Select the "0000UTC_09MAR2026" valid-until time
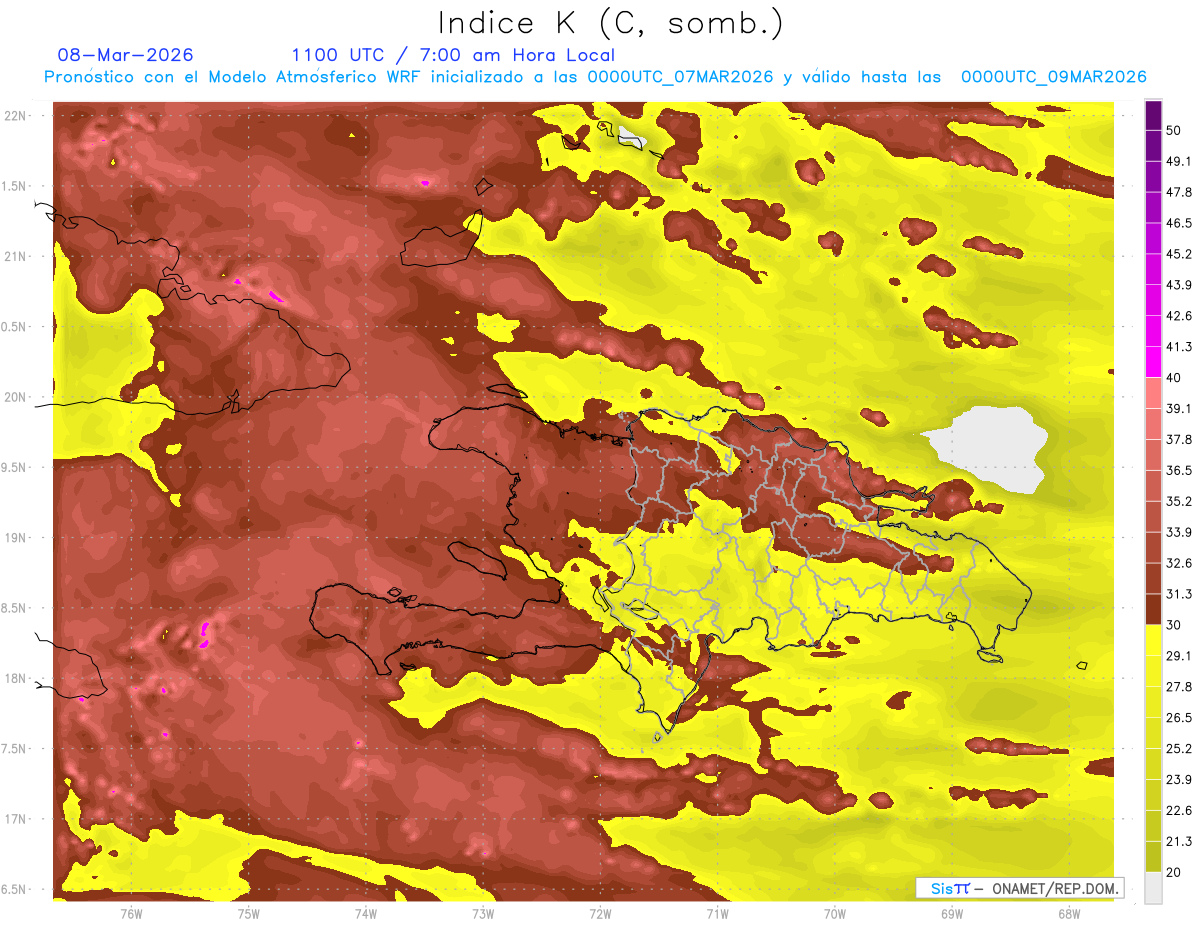The height and width of the screenshot is (927, 1200). (1053, 77)
